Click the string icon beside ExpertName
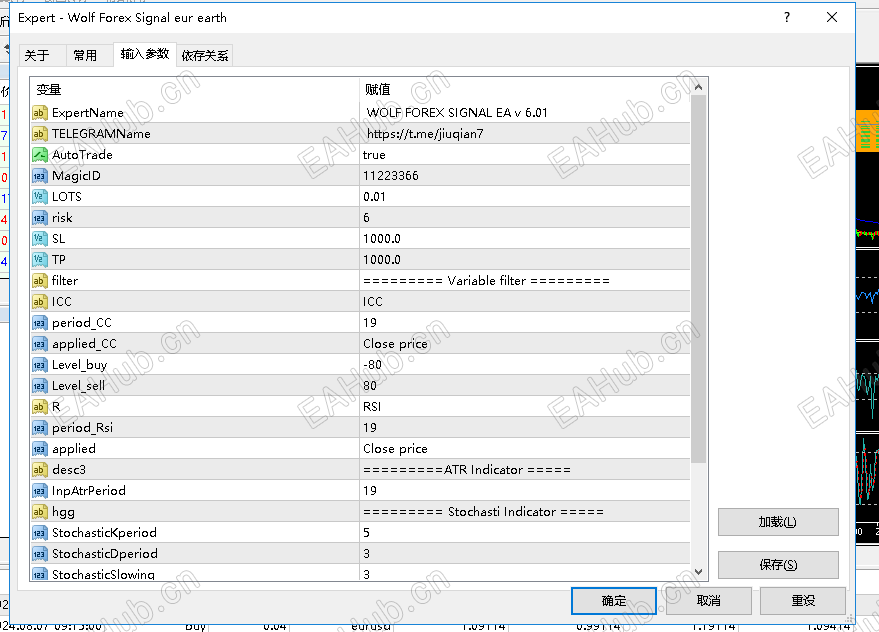The height and width of the screenshot is (632, 879). coord(39,113)
